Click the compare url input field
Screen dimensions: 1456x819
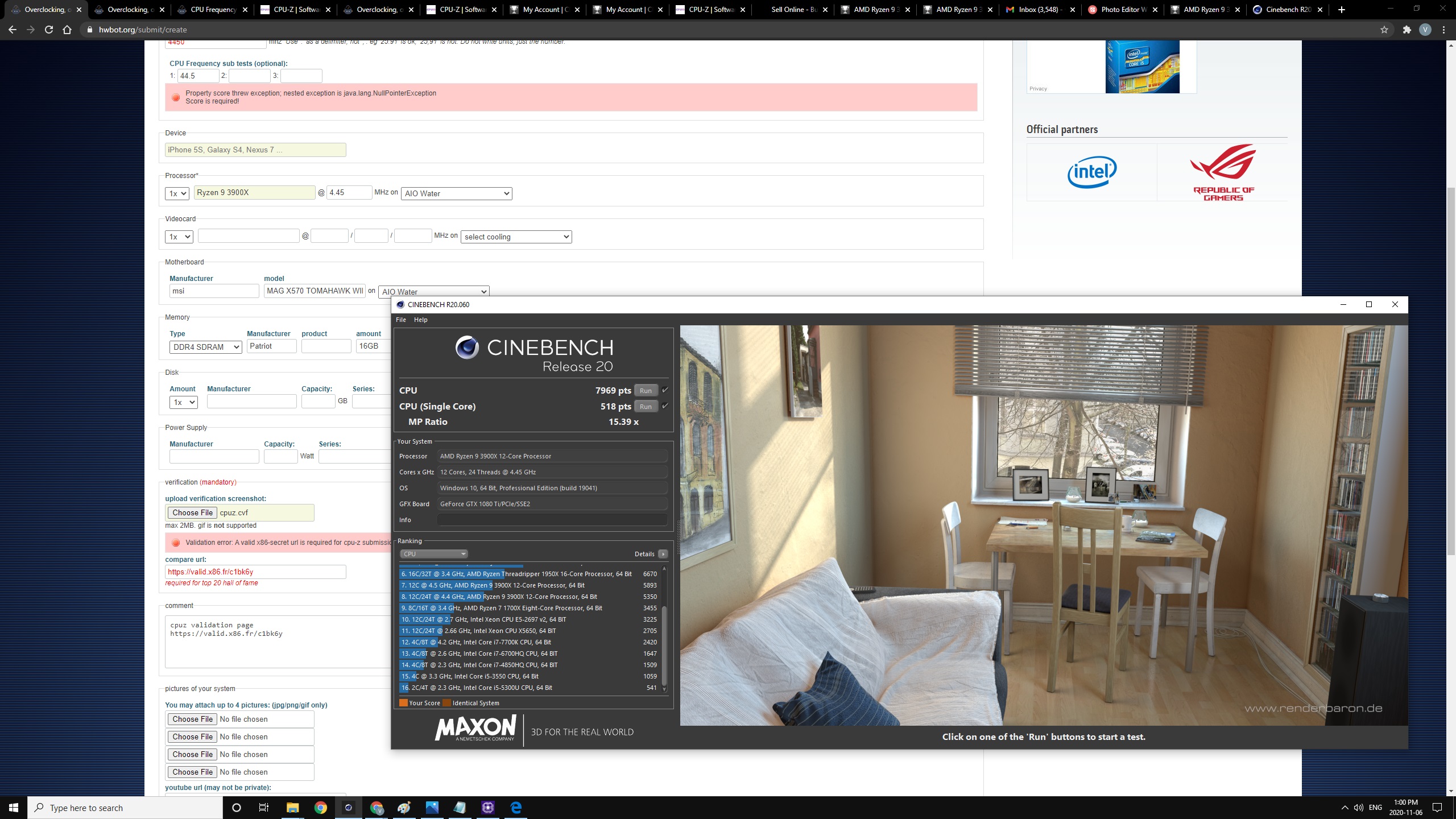click(x=255, y=572)
